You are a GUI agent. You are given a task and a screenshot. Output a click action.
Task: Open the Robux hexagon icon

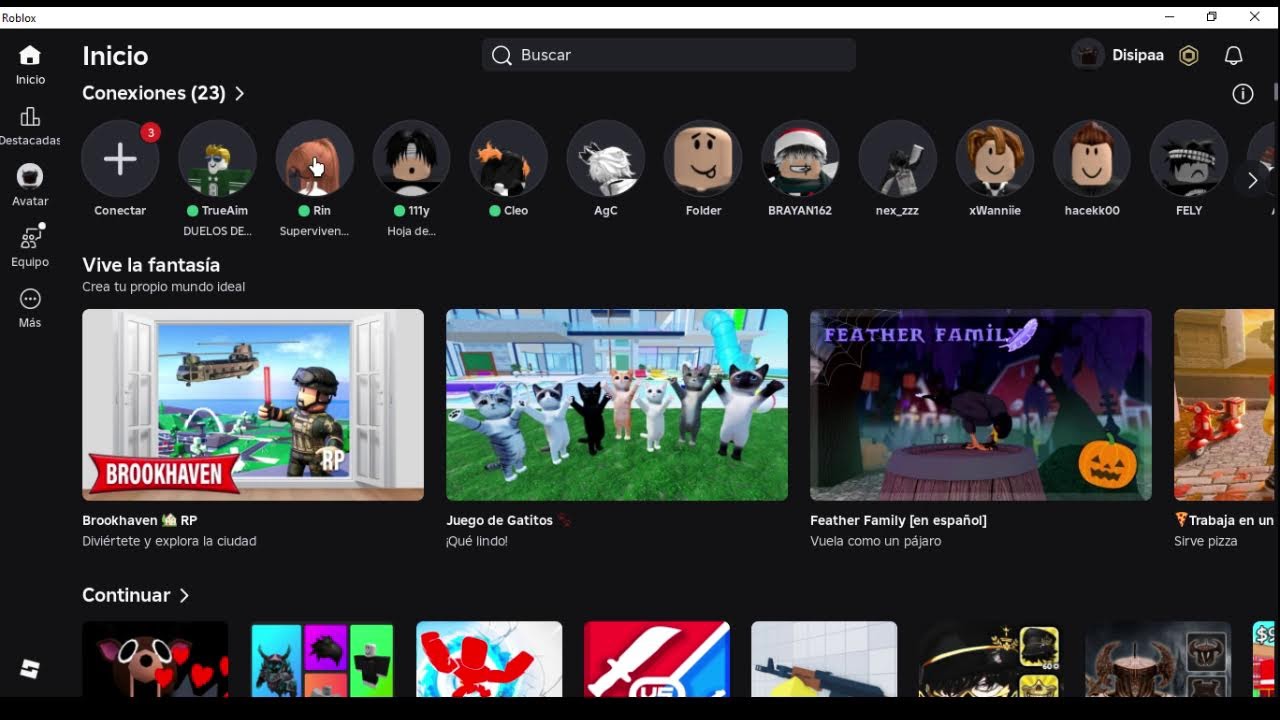click(x=1188, y=56)
